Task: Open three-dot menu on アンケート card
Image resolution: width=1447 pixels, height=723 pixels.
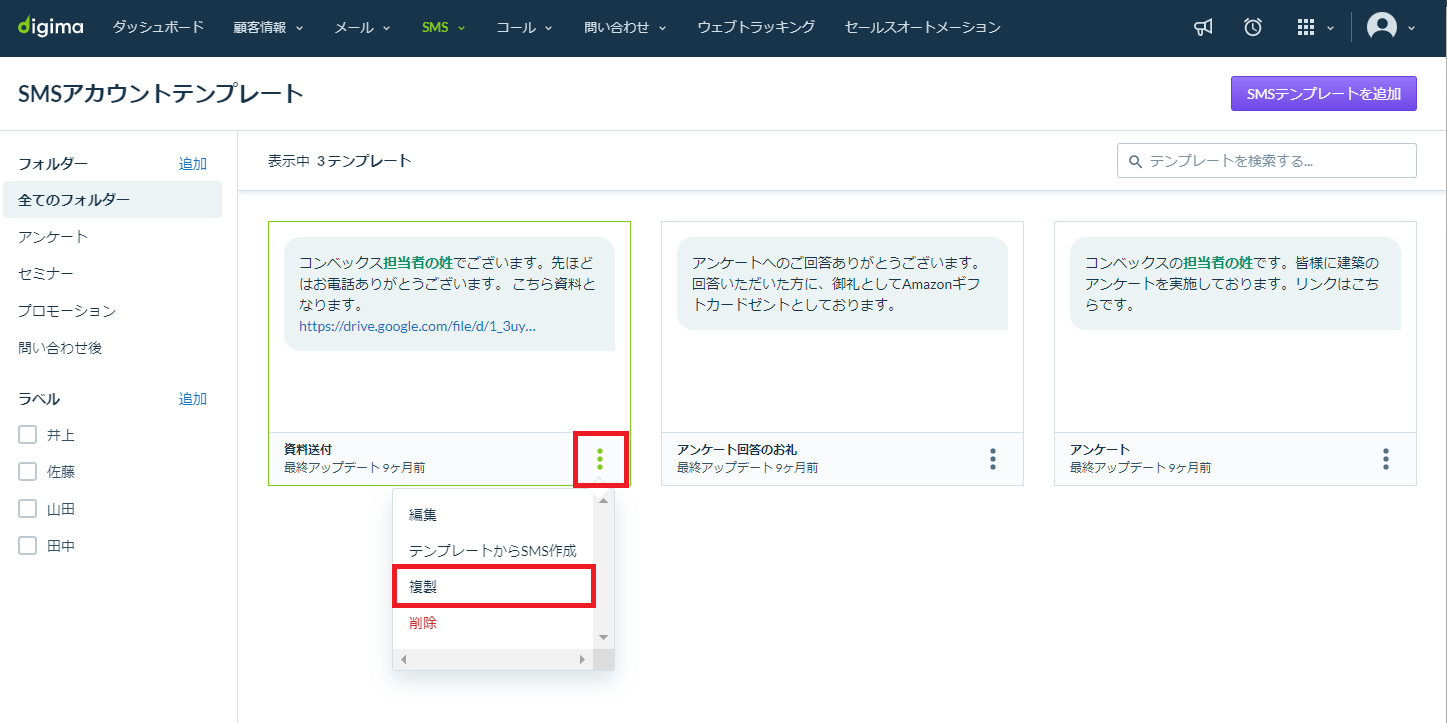Action: click(1386, 459)
